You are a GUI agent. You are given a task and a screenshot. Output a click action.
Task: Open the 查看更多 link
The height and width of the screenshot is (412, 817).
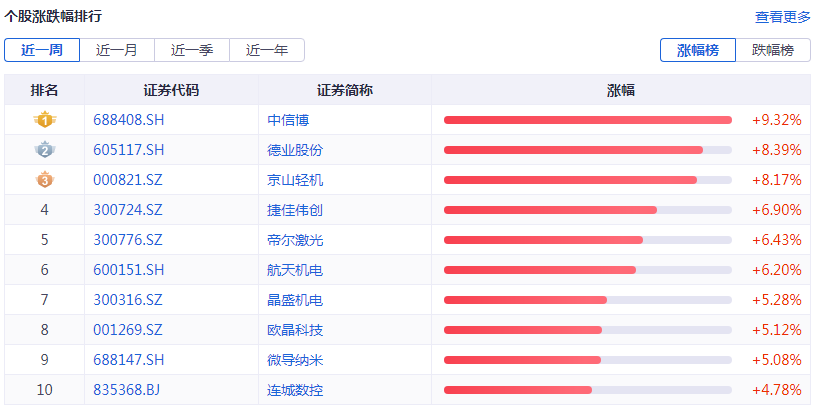pos(782,17)
